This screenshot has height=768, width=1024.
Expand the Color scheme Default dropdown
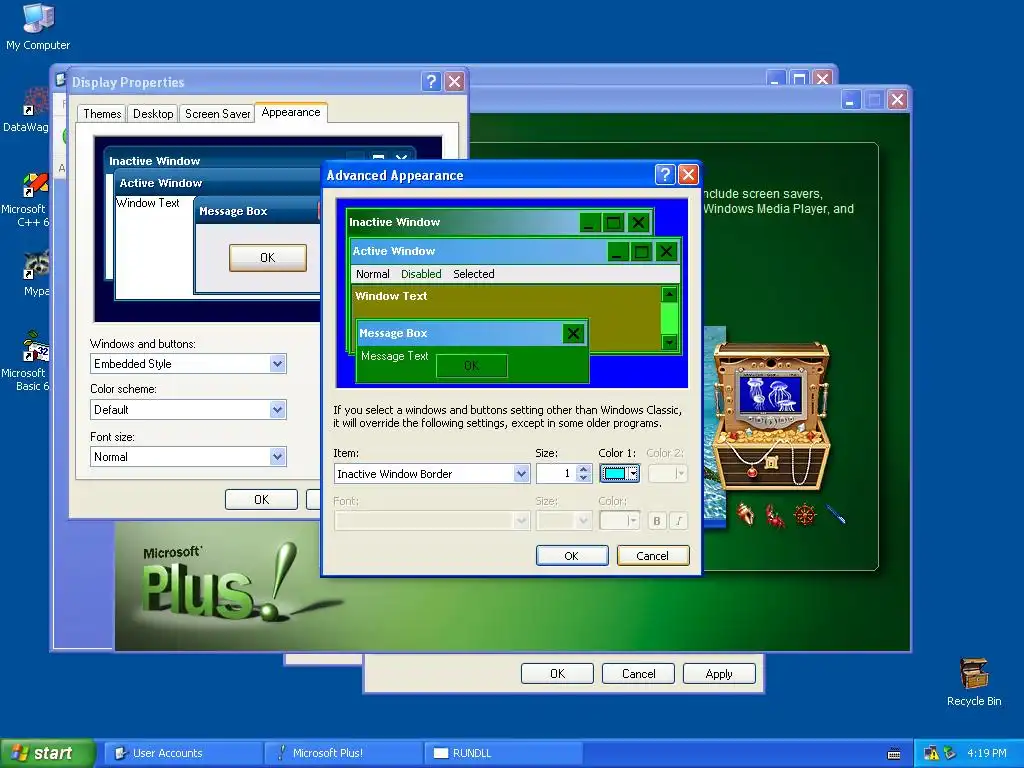(278, 409)
